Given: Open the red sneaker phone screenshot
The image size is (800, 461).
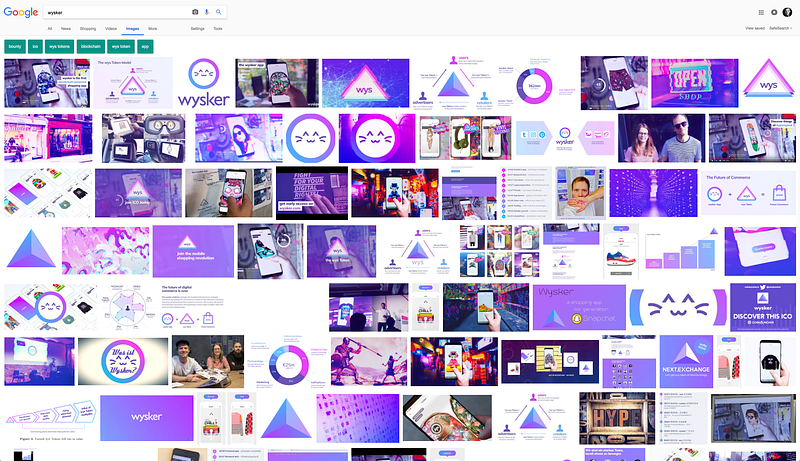Looking at the screenshot, I should click(621, 252).
